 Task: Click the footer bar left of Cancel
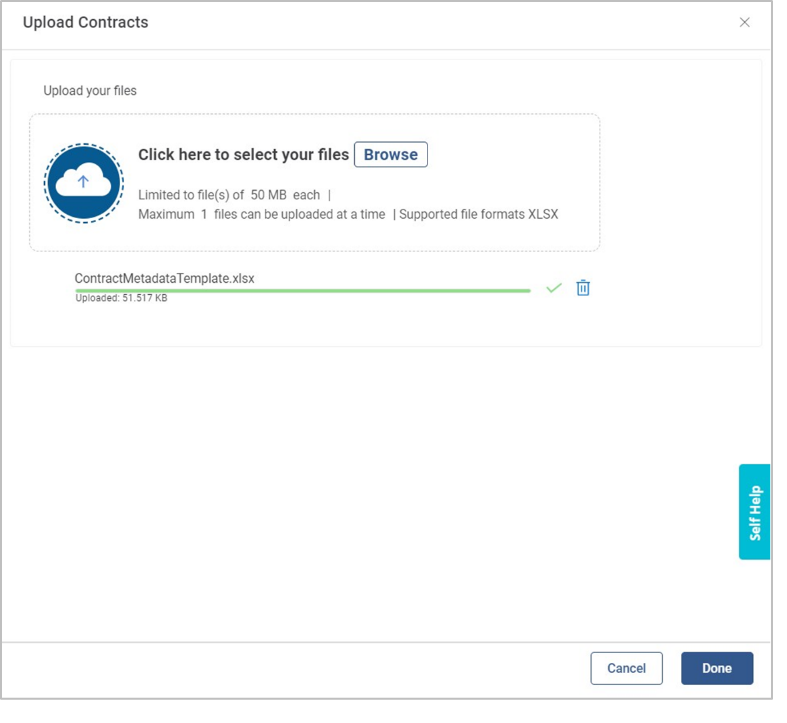pyautogui.click(x=300, y=668)
